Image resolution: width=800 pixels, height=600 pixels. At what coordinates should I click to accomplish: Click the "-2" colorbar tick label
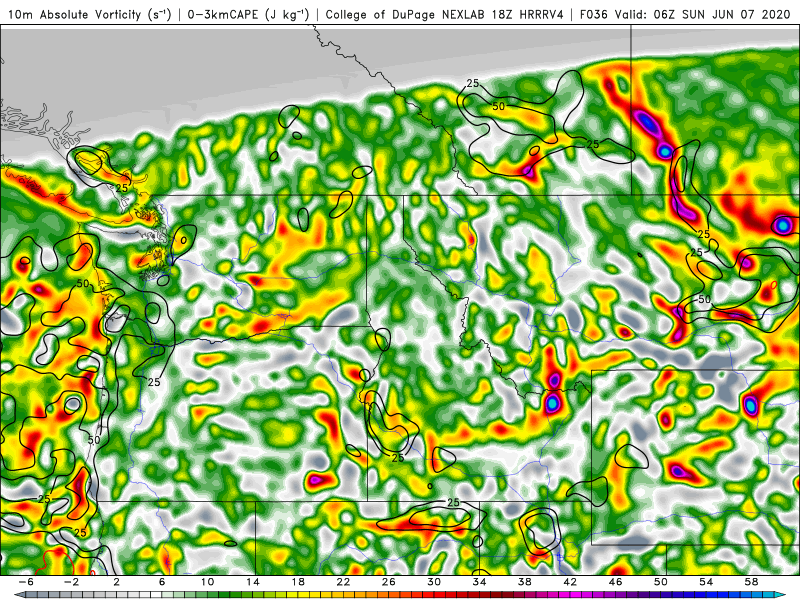(x=71, y=582)
